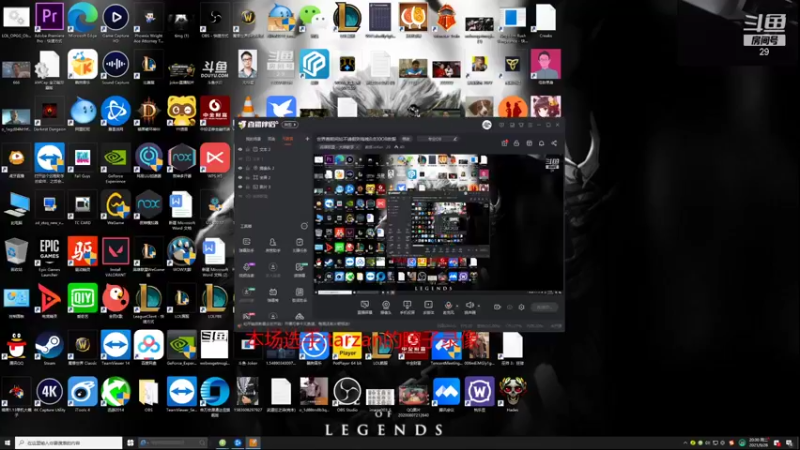The width and height of the screenshot is (800, 450).
Task: Click the Windows taskbar search box
Action: click(x=68, y=443)
